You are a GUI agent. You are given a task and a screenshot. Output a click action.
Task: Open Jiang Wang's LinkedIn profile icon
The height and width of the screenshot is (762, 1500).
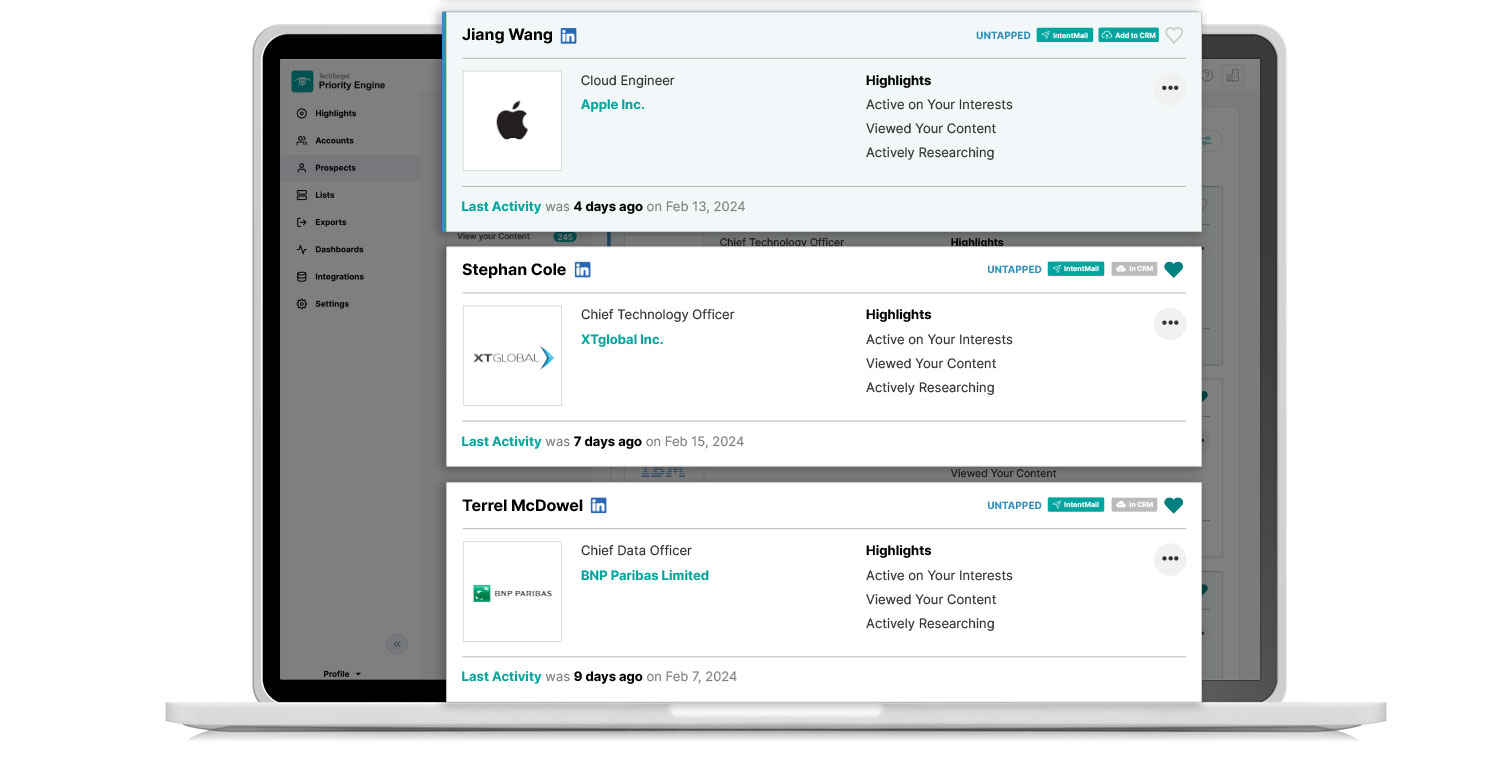coord(568,36)
